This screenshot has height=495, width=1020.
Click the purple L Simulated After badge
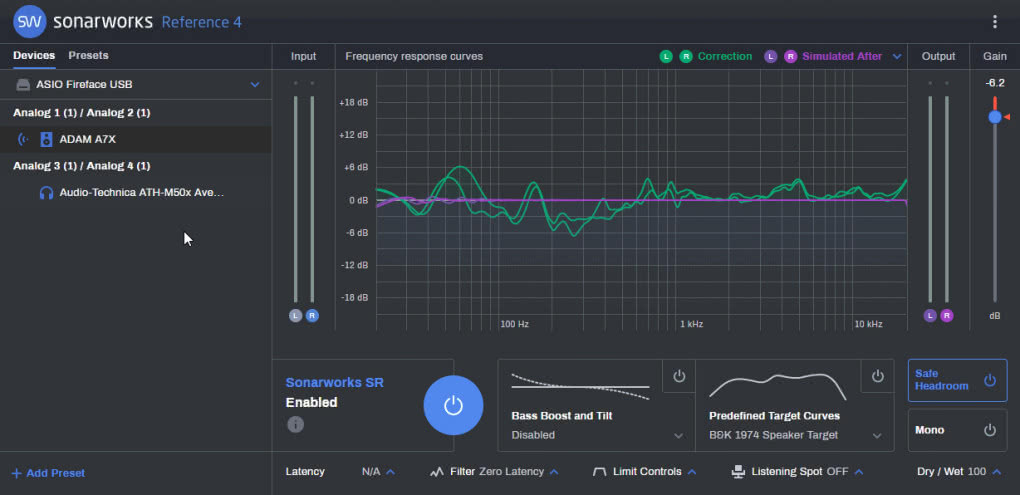[771, 57]
